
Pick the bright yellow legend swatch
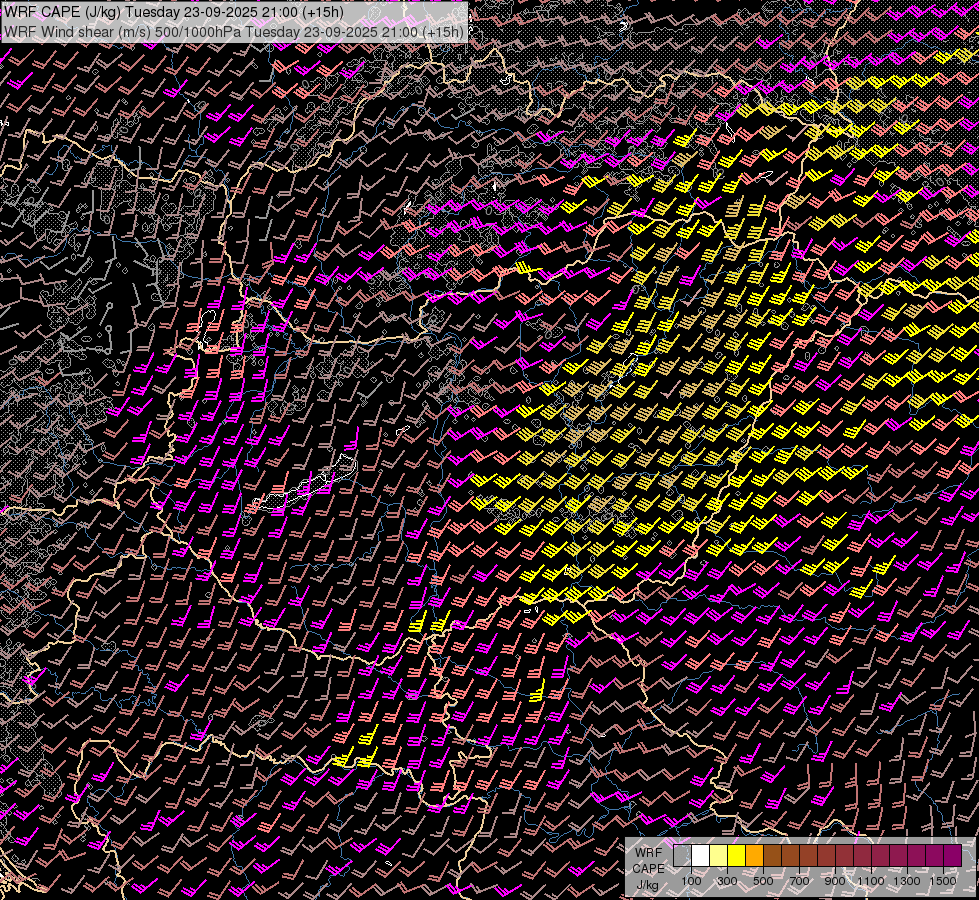(x=736, y=856)
